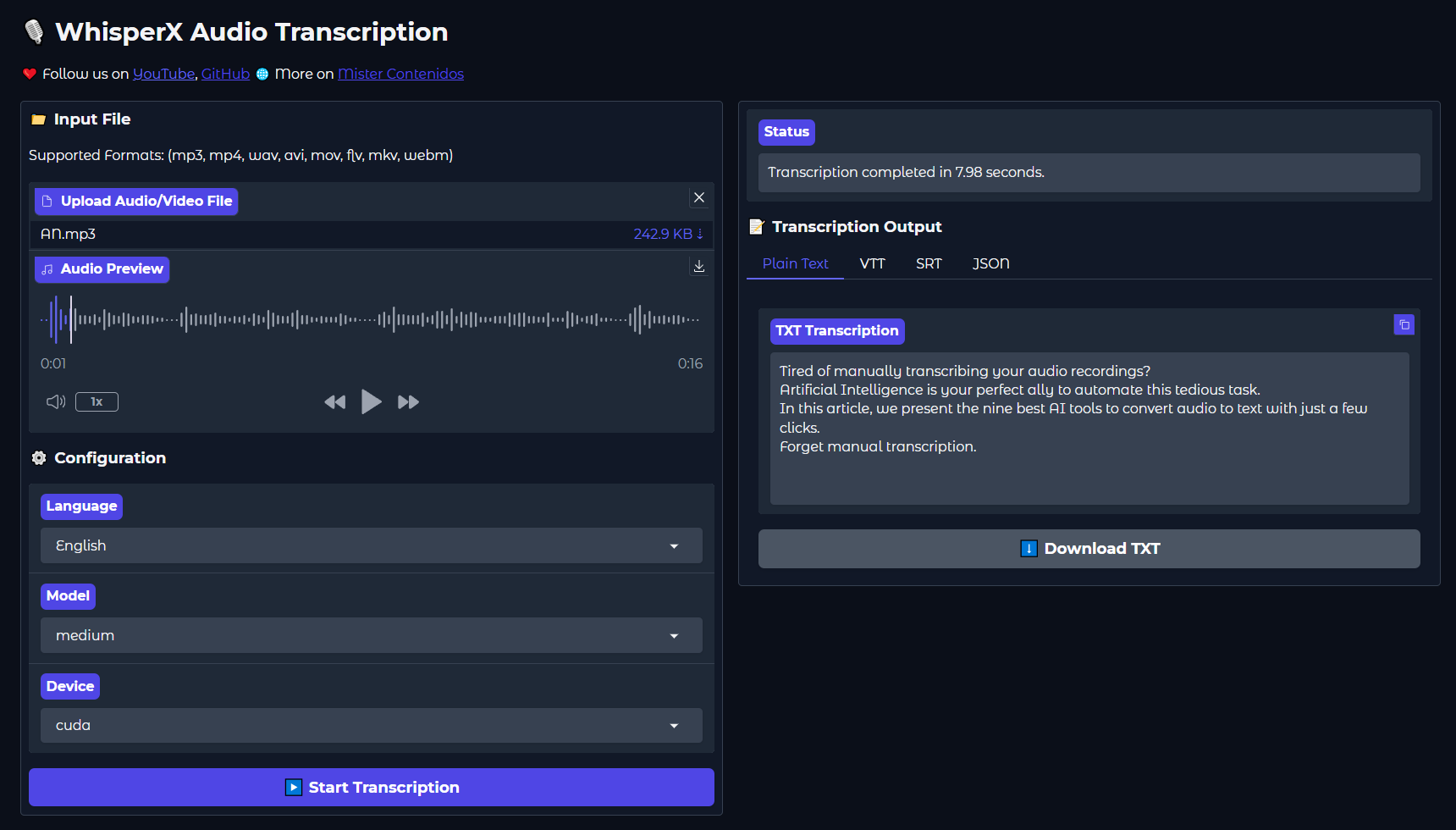
Task: Remove the uploaded AN.mp3 file
Action: point(699,197)
